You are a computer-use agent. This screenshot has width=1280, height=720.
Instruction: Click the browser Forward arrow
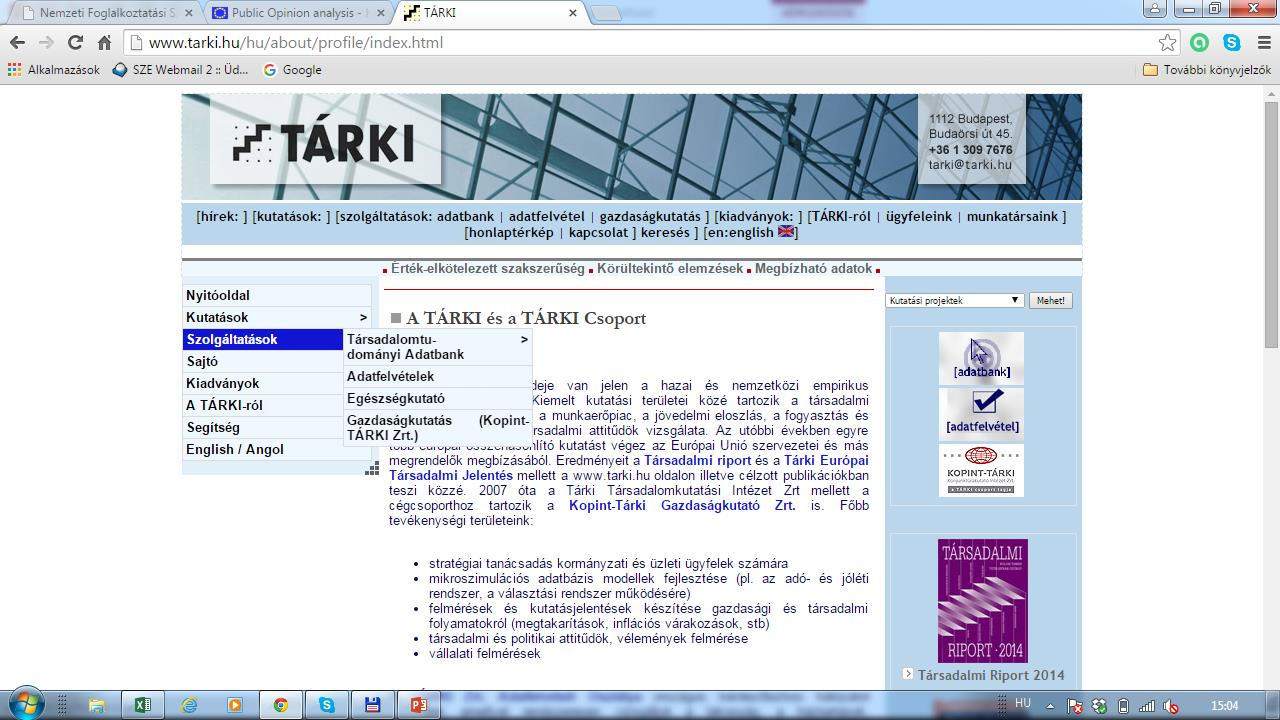pos(46,43)
